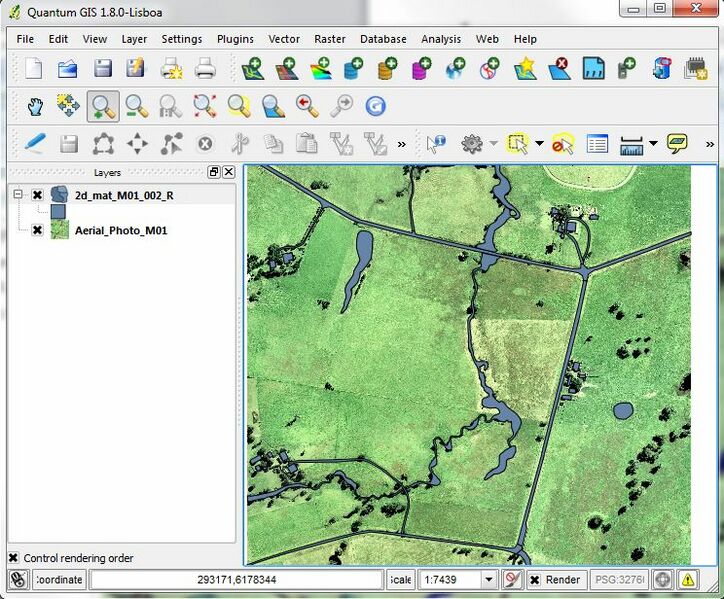The height and width of the screenshot is (599, 724).
Task: Toggle editing with the pencil icon
Action: tap(35, 144)
